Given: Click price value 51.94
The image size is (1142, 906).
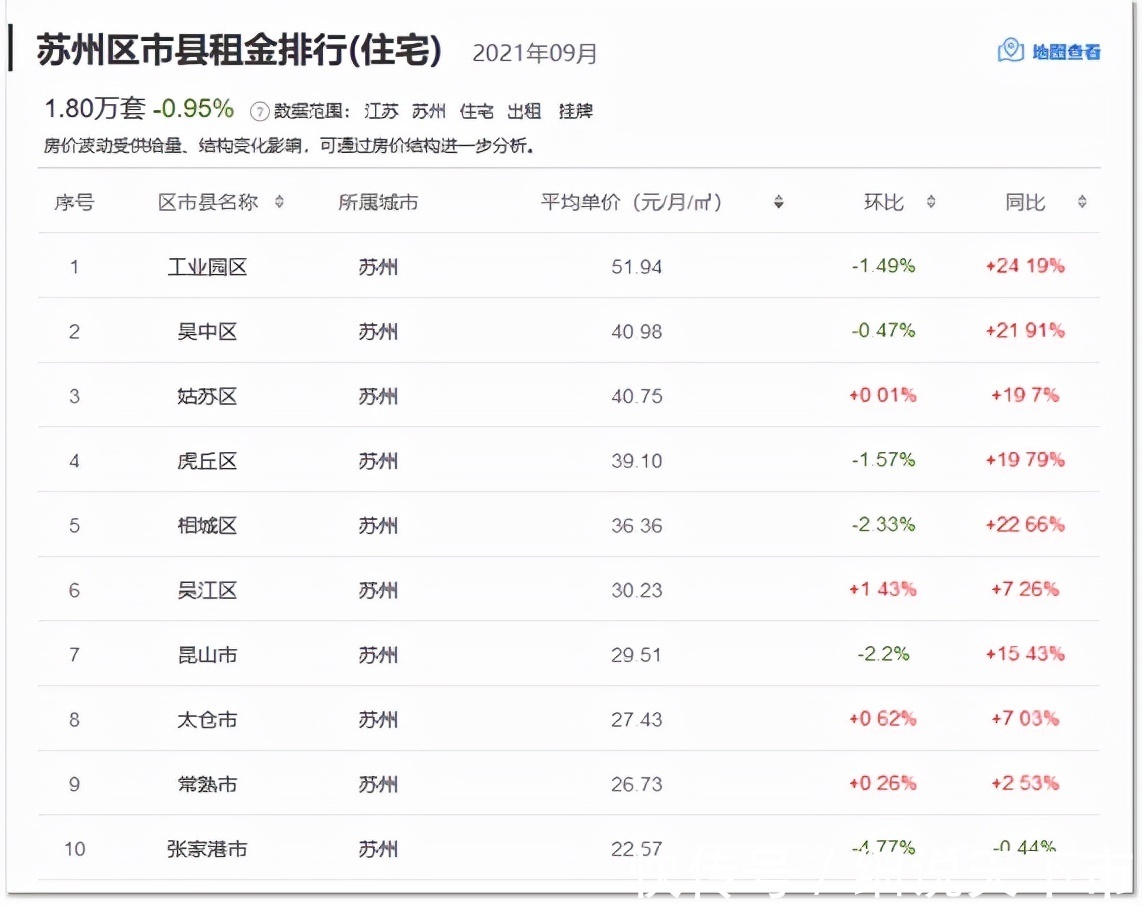Looking at the screenshot, I should pos(637,267).
